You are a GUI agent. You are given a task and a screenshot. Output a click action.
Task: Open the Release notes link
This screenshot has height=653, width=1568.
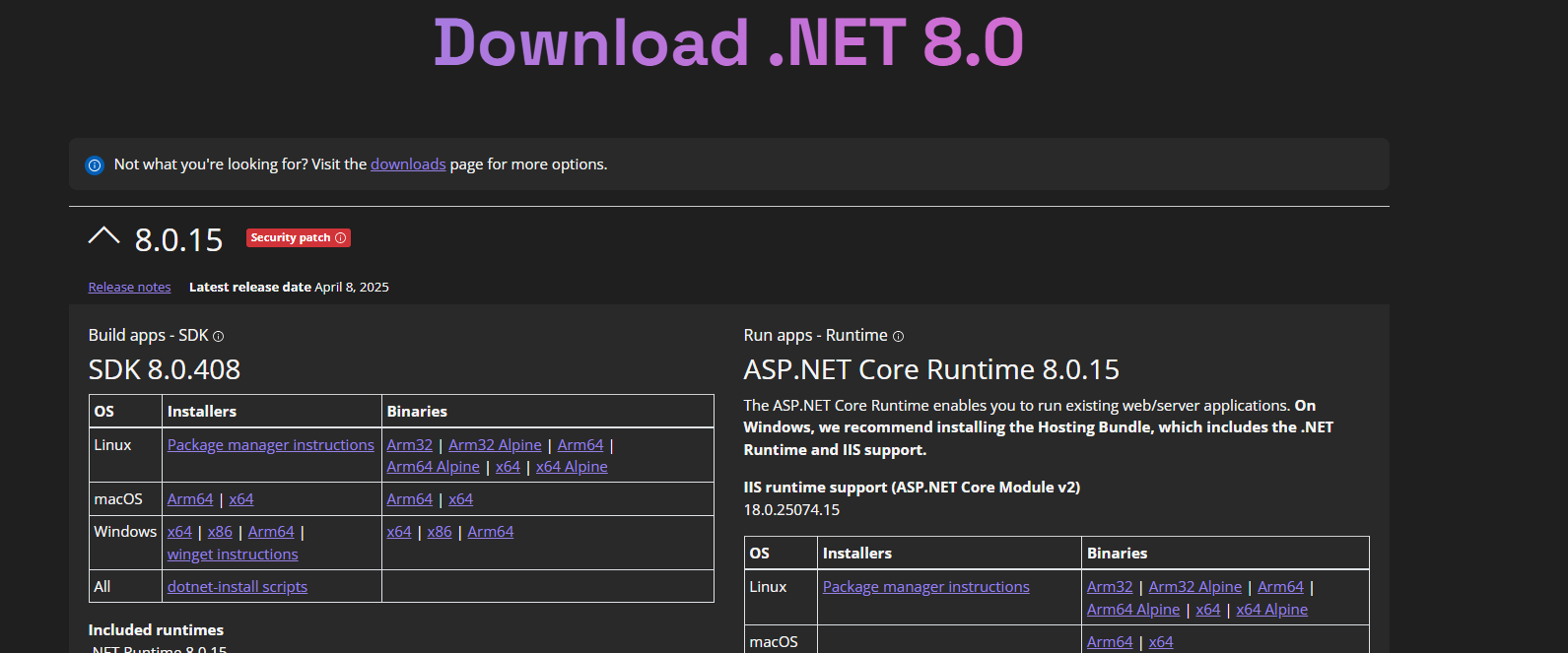point(129,288)
